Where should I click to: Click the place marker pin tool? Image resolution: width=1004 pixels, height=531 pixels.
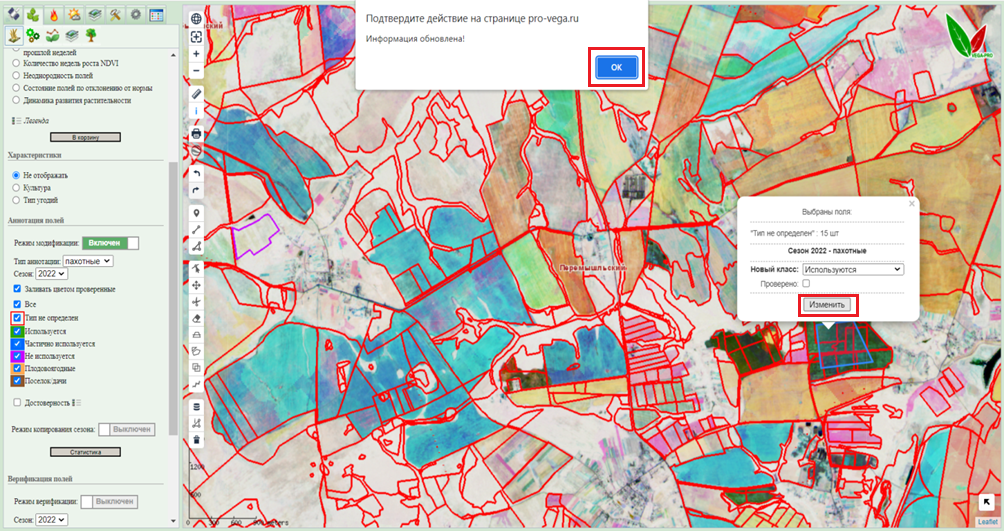(x=196, y=213)
